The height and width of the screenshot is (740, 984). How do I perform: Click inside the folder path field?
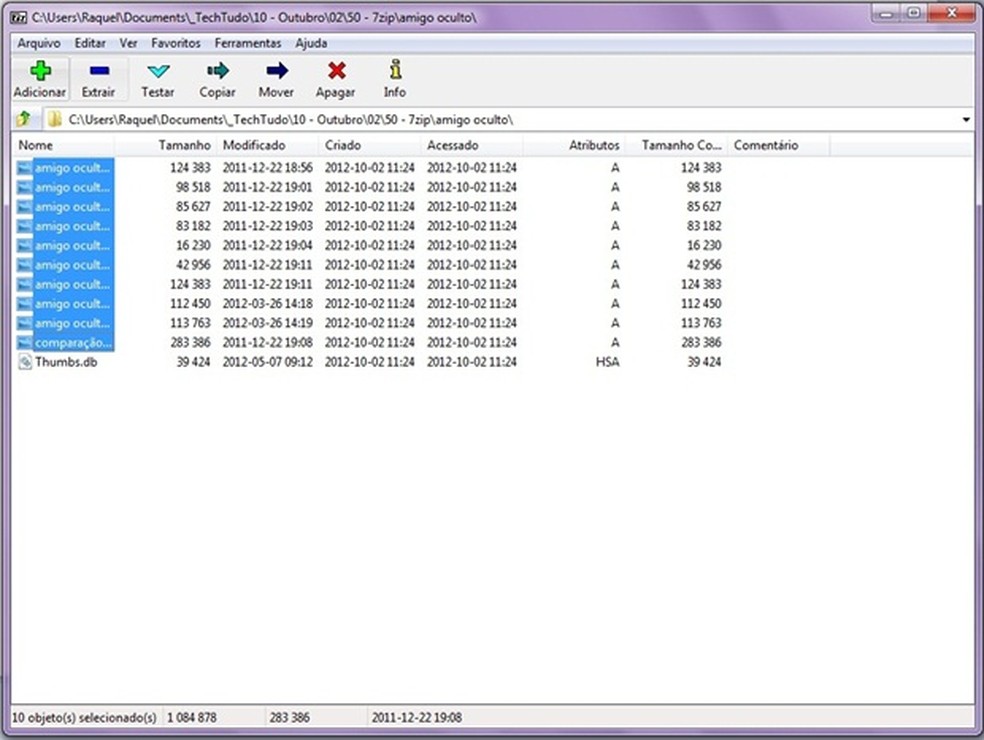point(500,120)
